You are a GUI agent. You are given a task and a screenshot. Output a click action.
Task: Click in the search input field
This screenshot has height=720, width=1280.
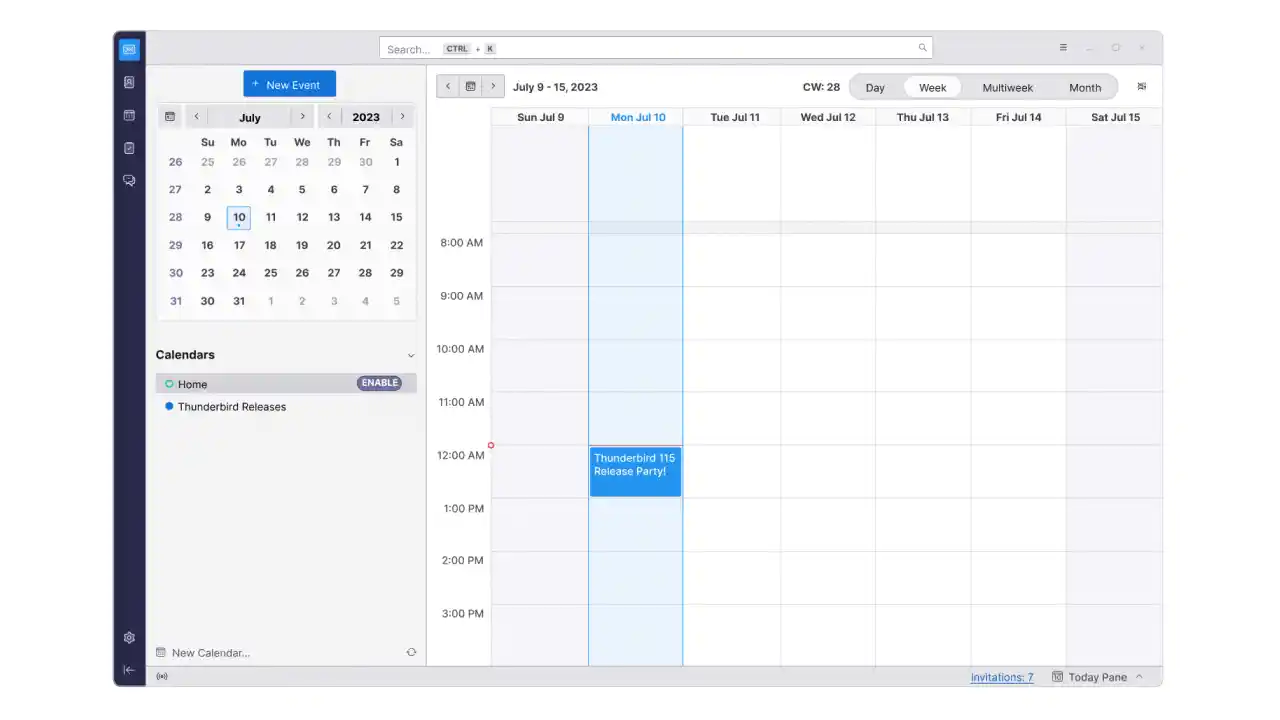[656, 48]
